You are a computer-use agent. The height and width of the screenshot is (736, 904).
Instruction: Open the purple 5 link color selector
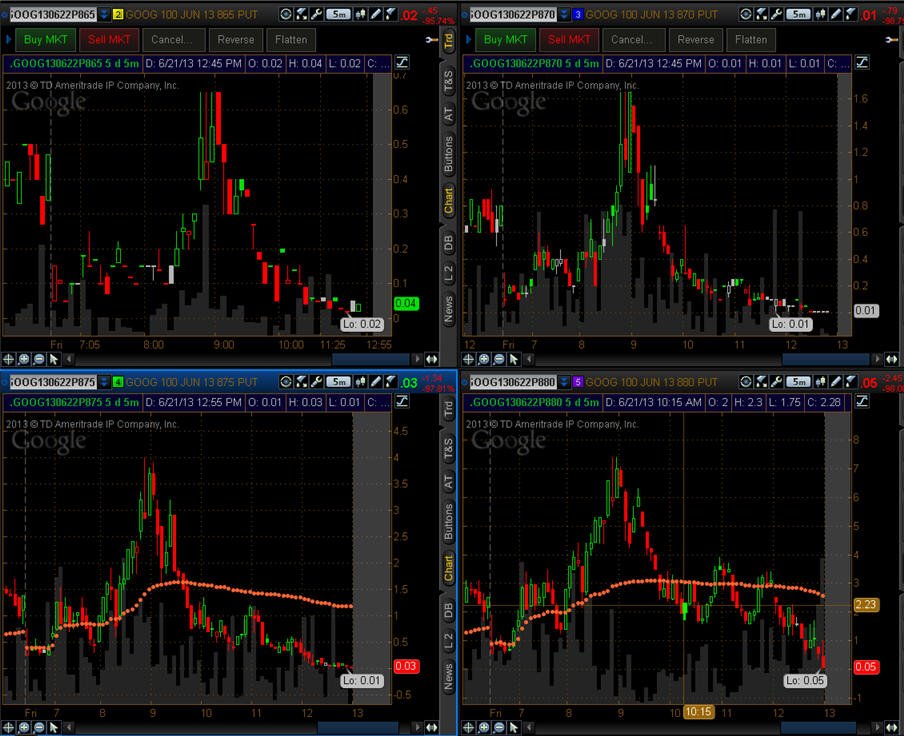tap(578, 382)
